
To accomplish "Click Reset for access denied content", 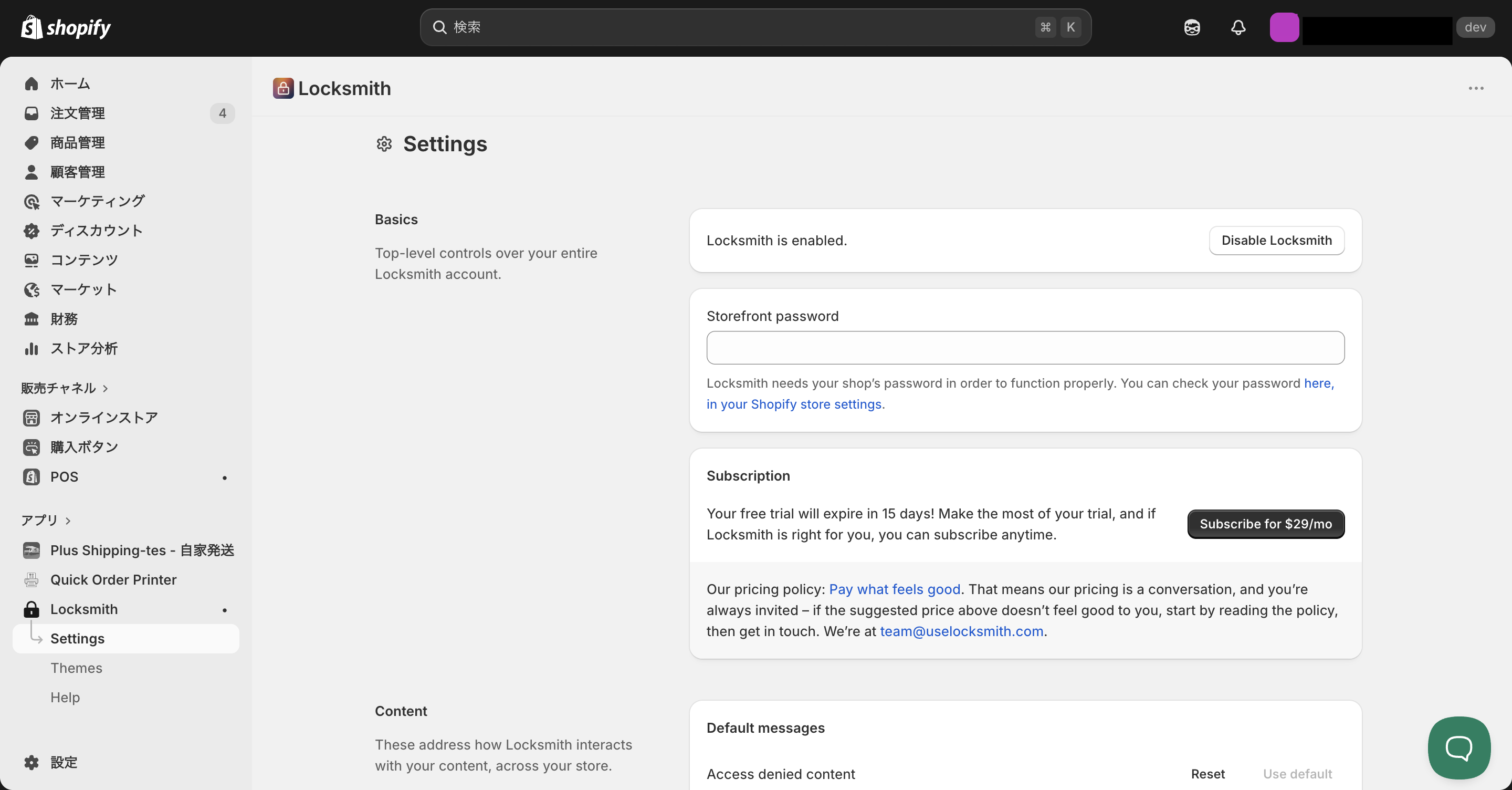I will click(1208, 774).
